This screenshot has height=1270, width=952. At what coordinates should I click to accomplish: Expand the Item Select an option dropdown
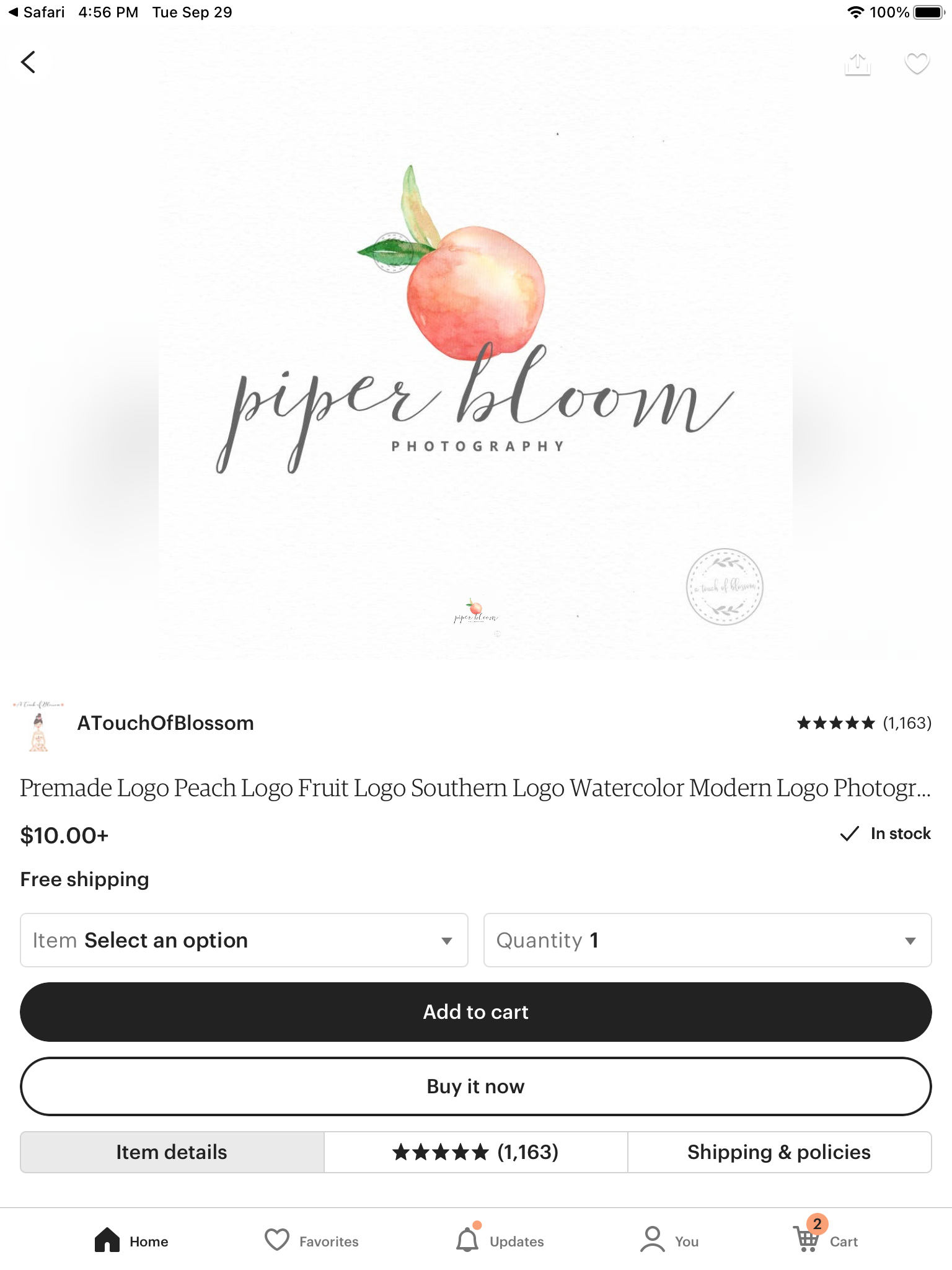click(x=244, y=940)
